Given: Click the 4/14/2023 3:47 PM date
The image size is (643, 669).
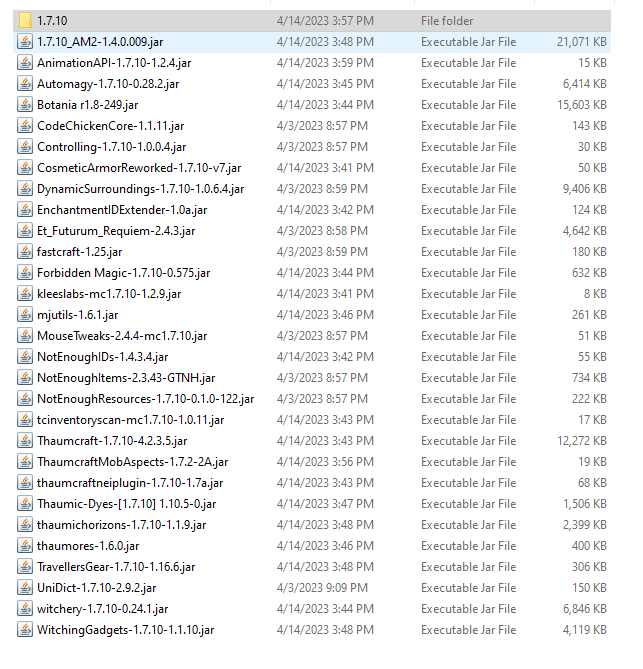Looking at the screenshot, I should pyautogui.click(x=325, y=504).
